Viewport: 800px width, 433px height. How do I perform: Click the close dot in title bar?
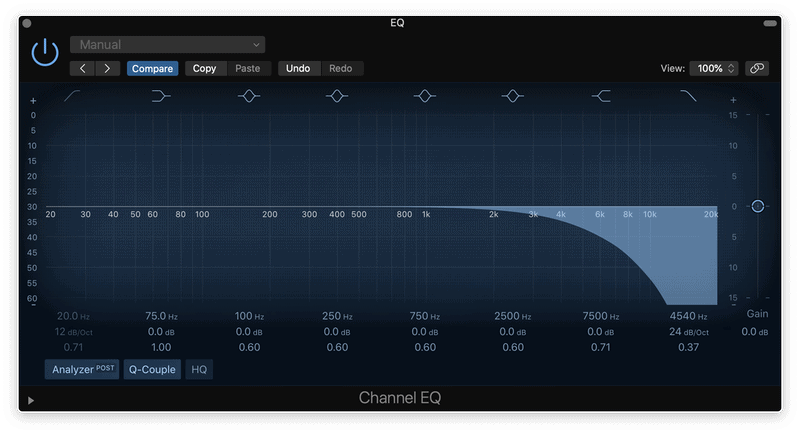coord(27,23)
